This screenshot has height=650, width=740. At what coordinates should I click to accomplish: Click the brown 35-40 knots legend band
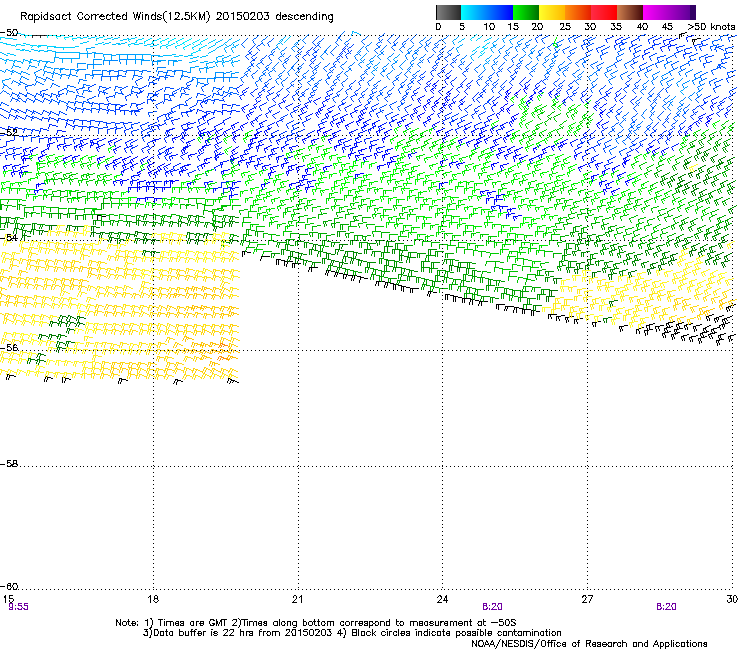pos(630,12)
